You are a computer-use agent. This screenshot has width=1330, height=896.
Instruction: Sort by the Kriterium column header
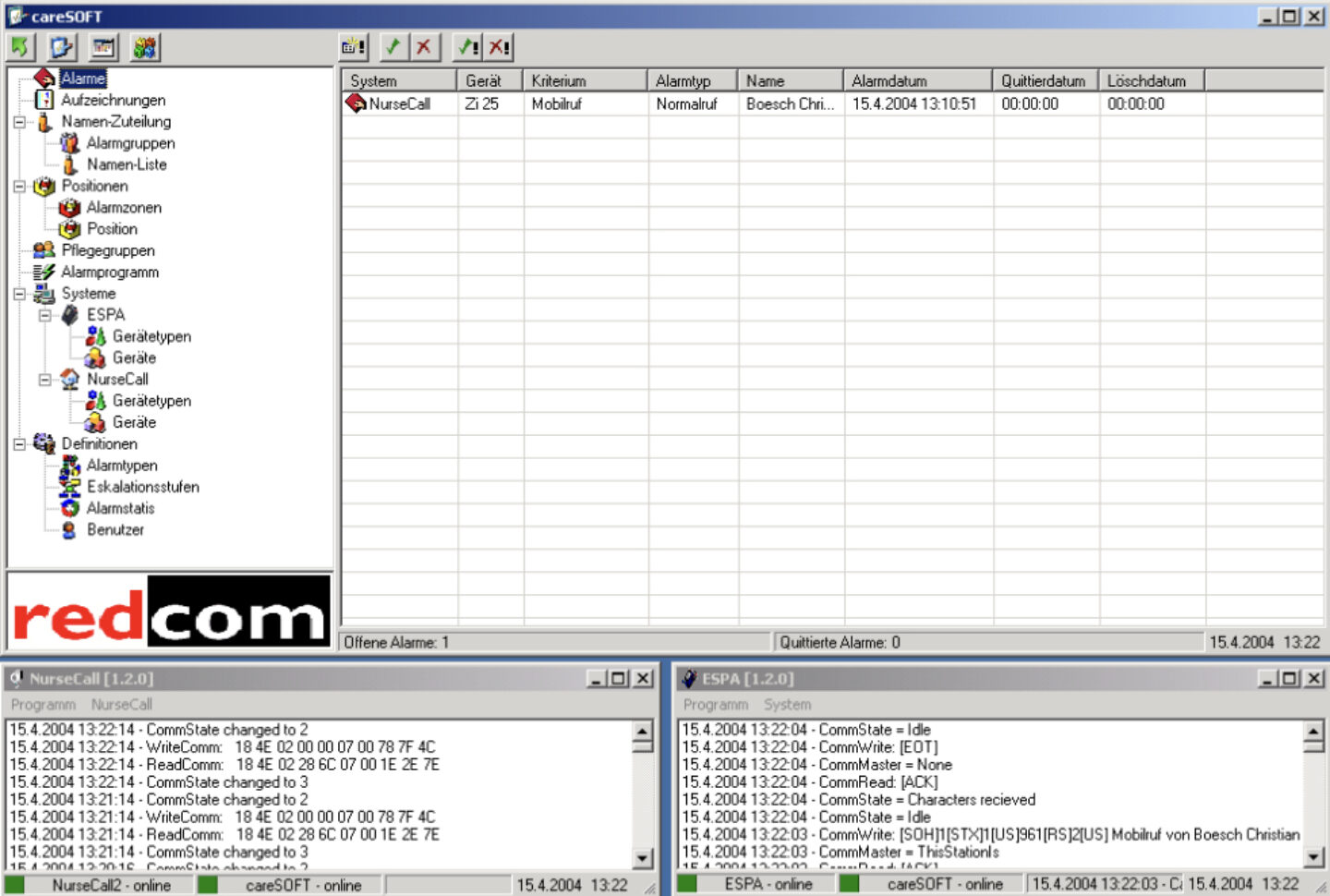(x=586, y=80)
